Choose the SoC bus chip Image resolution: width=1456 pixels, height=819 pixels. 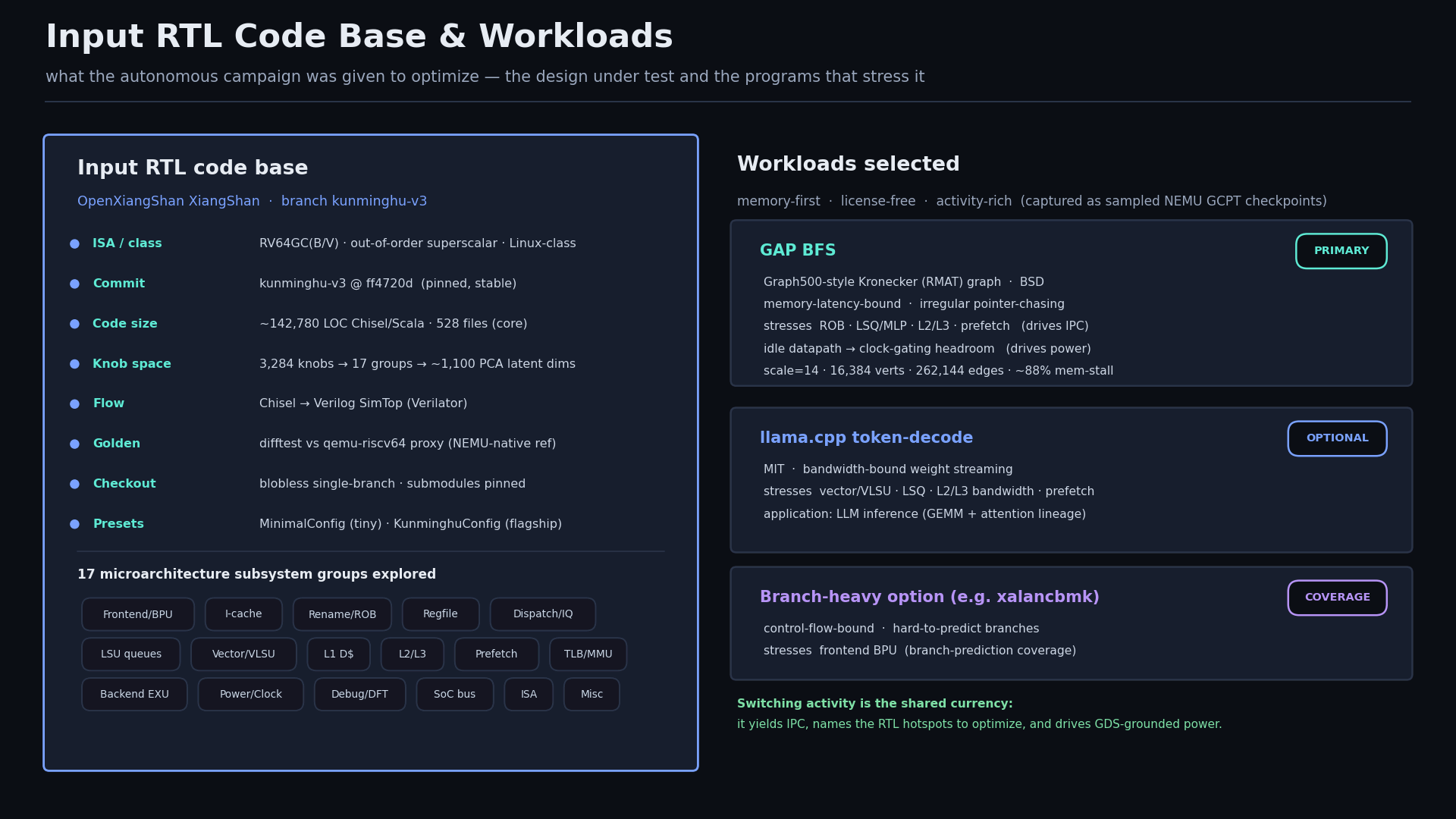click(x=455, y=695)
